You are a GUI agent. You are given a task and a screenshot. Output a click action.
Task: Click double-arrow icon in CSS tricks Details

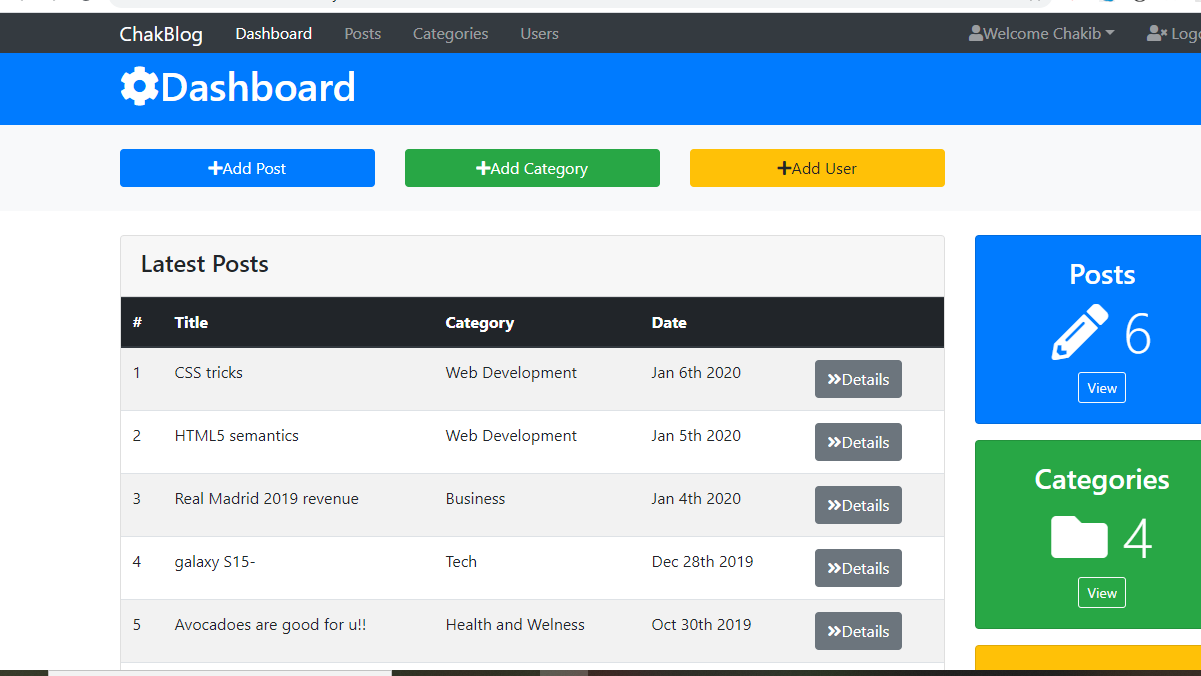[834, 380]
